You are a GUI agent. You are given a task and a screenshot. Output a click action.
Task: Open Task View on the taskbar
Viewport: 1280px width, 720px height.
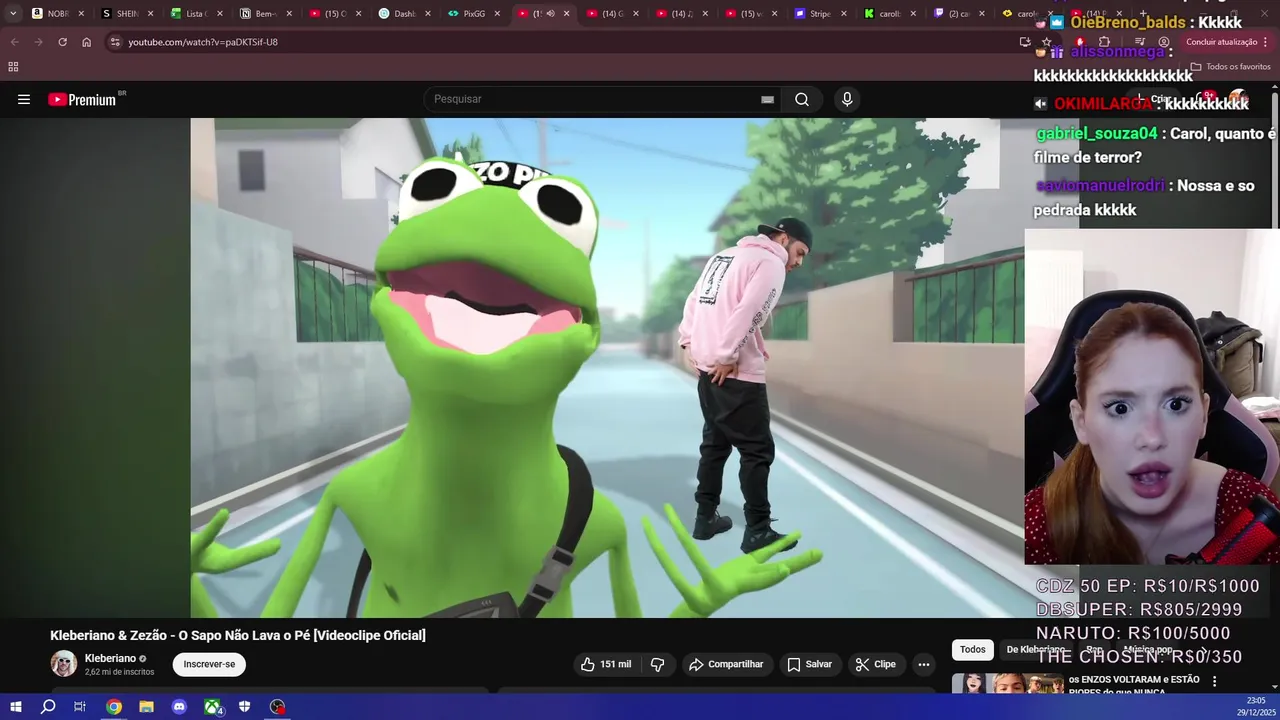pos(80,707)
